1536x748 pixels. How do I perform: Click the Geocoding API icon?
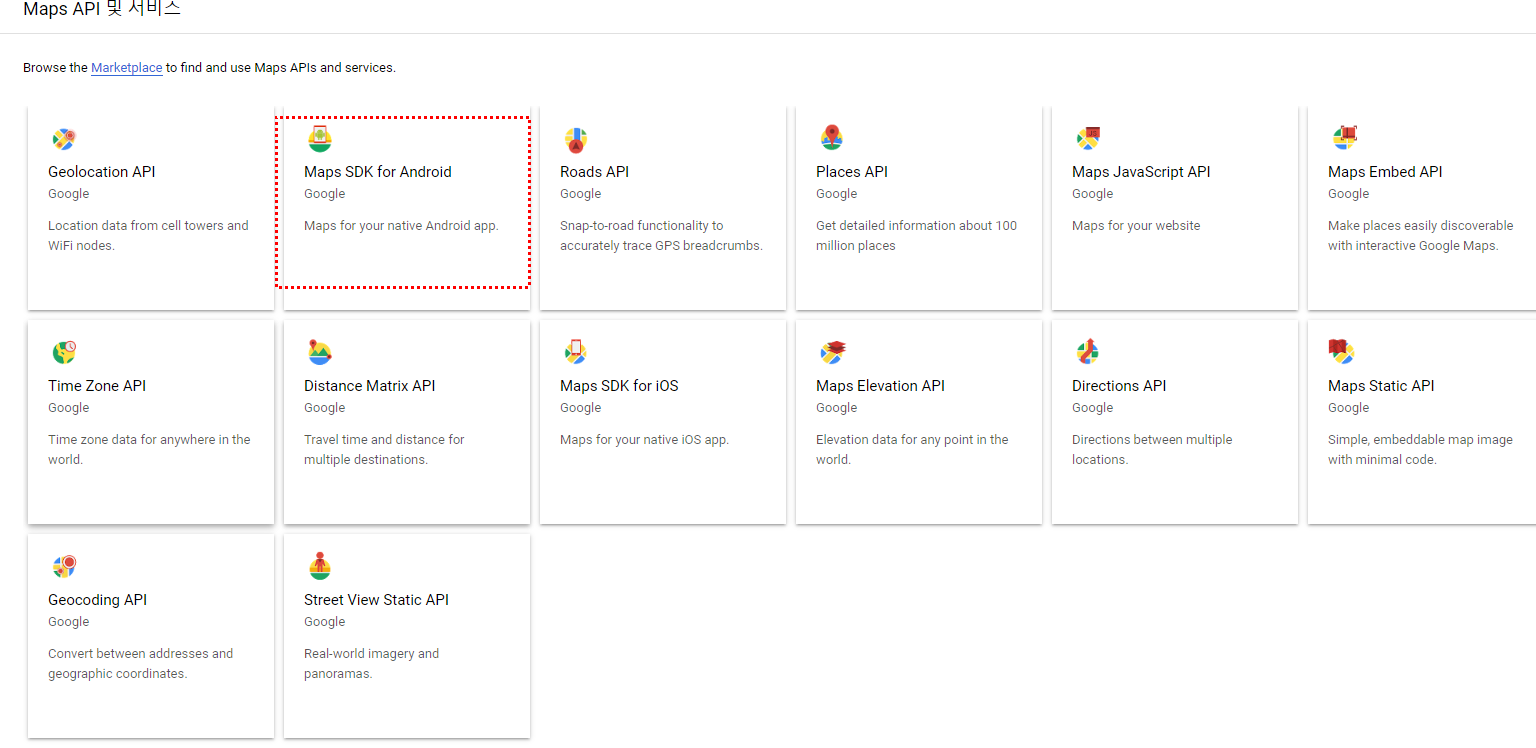pyautogui.click(x=64, y=566)
